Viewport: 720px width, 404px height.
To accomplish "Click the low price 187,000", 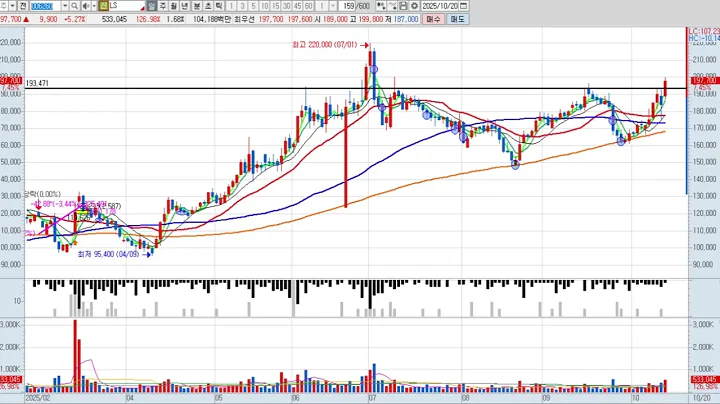I will 406,19.
